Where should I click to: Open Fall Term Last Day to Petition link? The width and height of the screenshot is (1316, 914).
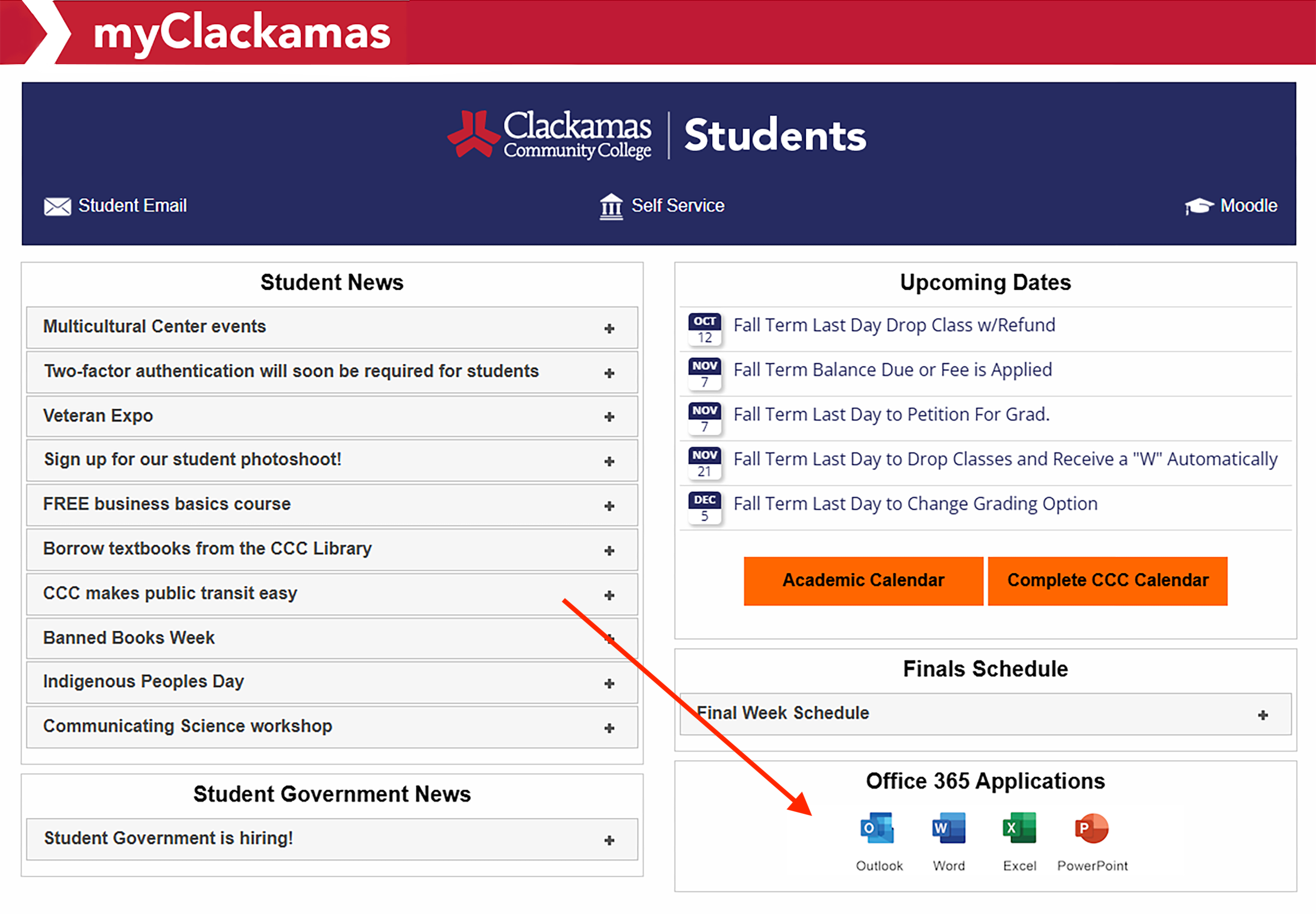pyautogui.click(x=891, y=414)
